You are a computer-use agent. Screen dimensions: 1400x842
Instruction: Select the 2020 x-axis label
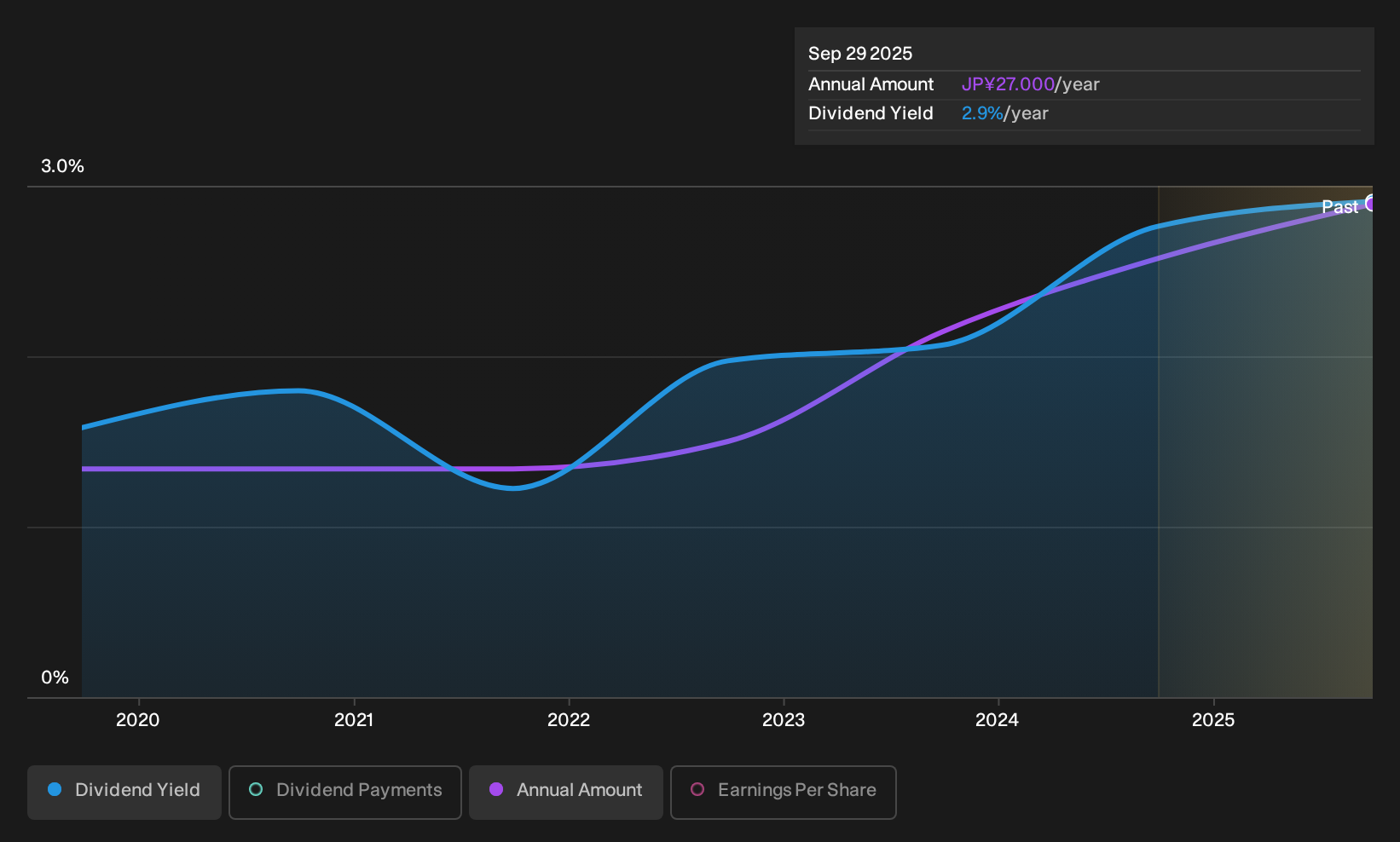137,720
